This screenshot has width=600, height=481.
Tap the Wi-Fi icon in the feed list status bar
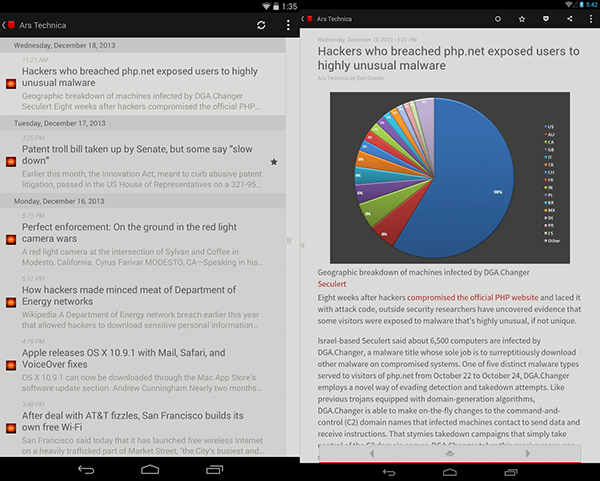[266, 7]
